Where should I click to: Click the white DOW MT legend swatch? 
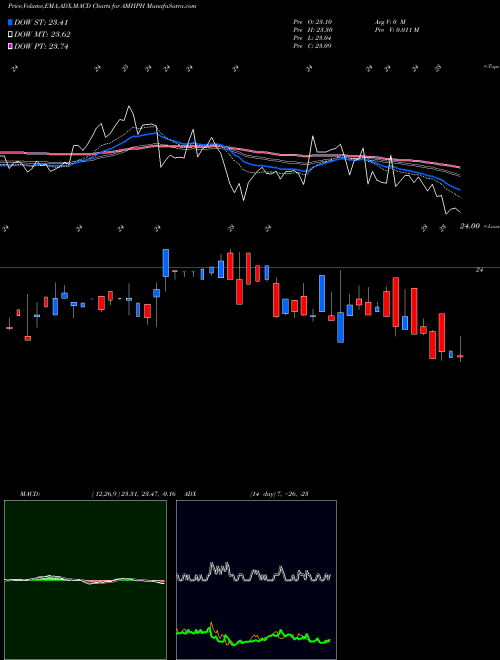click(x=11, y=35)
